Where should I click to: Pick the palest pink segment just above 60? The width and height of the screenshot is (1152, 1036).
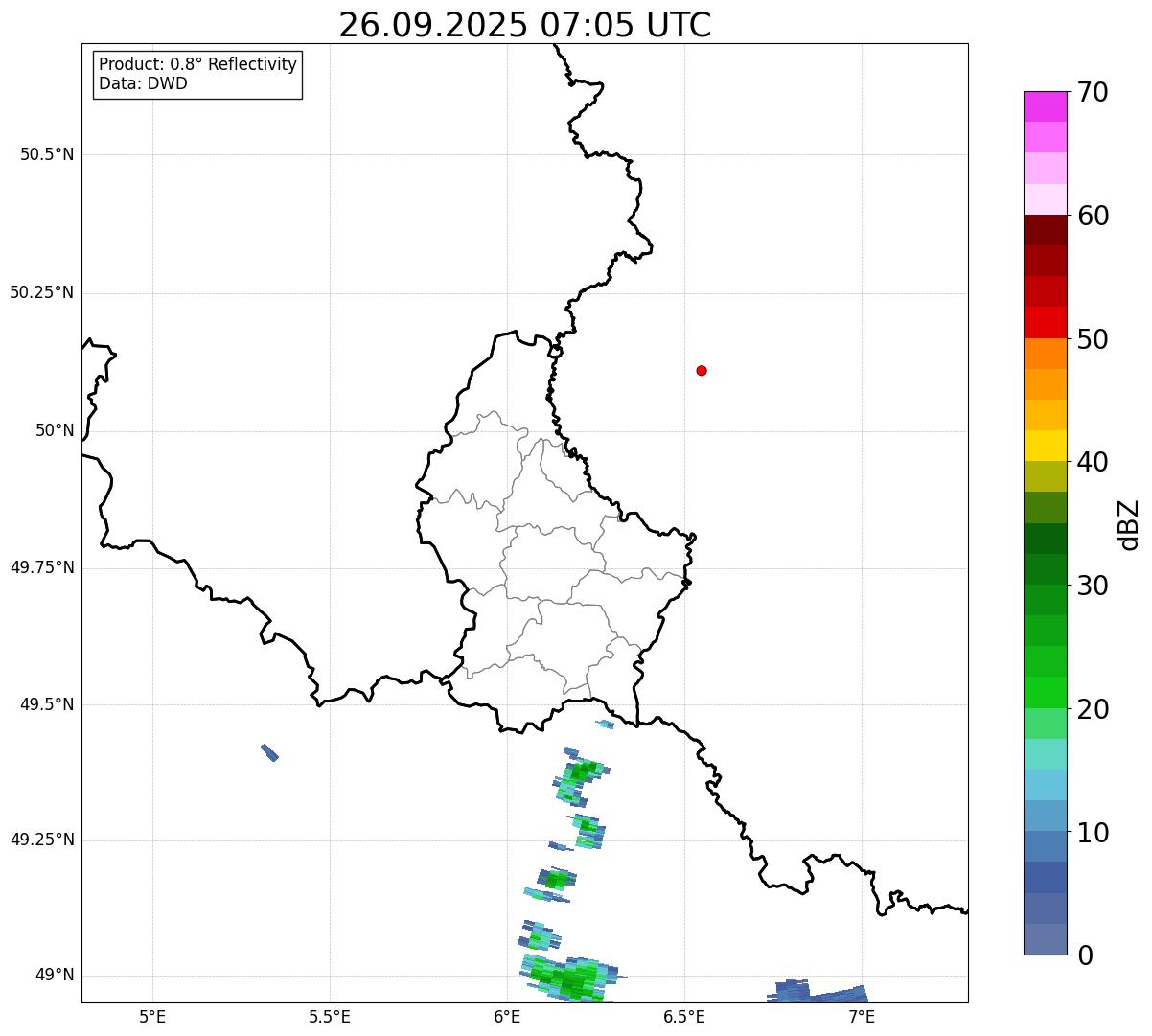coord(1045,199)
